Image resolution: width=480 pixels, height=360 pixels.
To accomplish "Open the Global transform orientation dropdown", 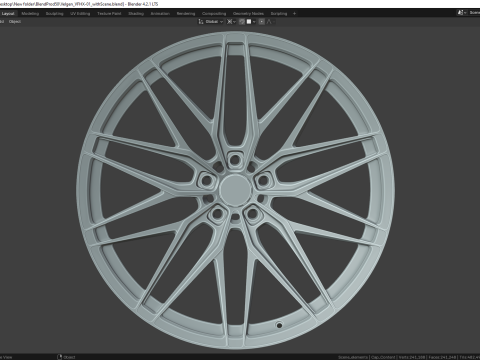I will [x=214, y=22].
